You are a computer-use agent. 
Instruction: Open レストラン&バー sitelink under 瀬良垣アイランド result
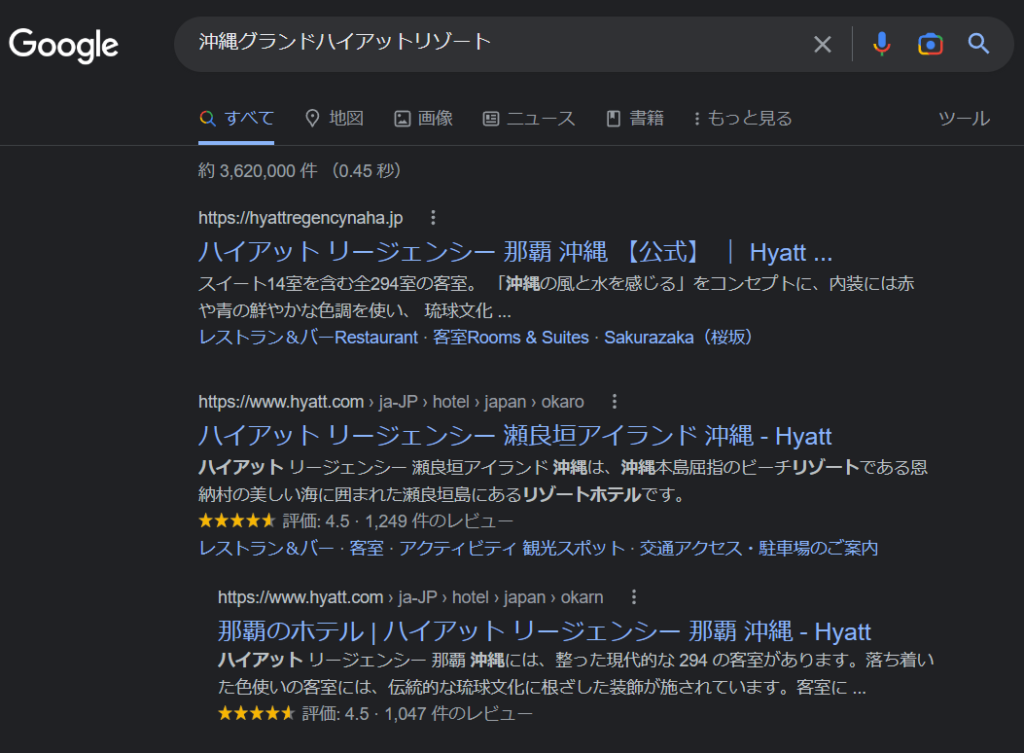pyautogui.click(x=266, y=548)
